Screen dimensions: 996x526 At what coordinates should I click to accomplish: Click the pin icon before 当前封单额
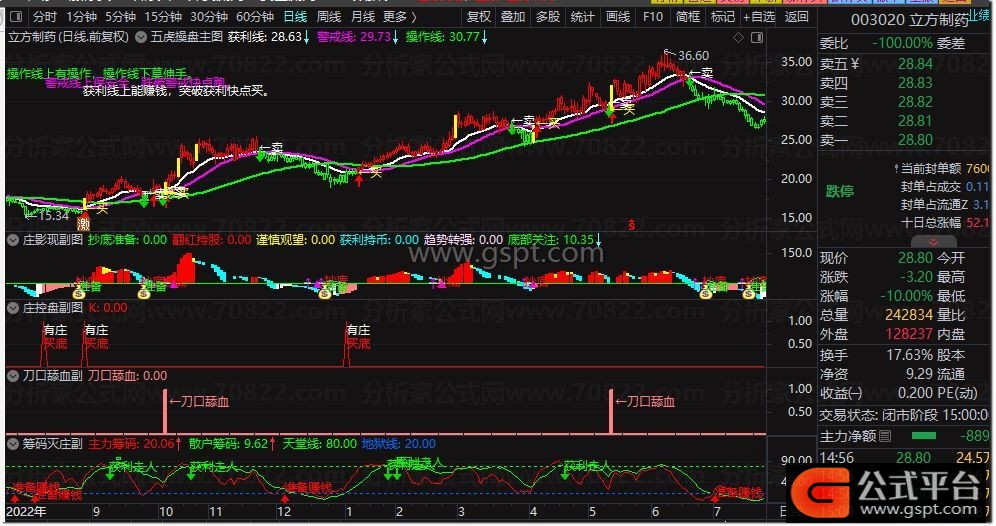pyautogui.click(x=896, y=168)
